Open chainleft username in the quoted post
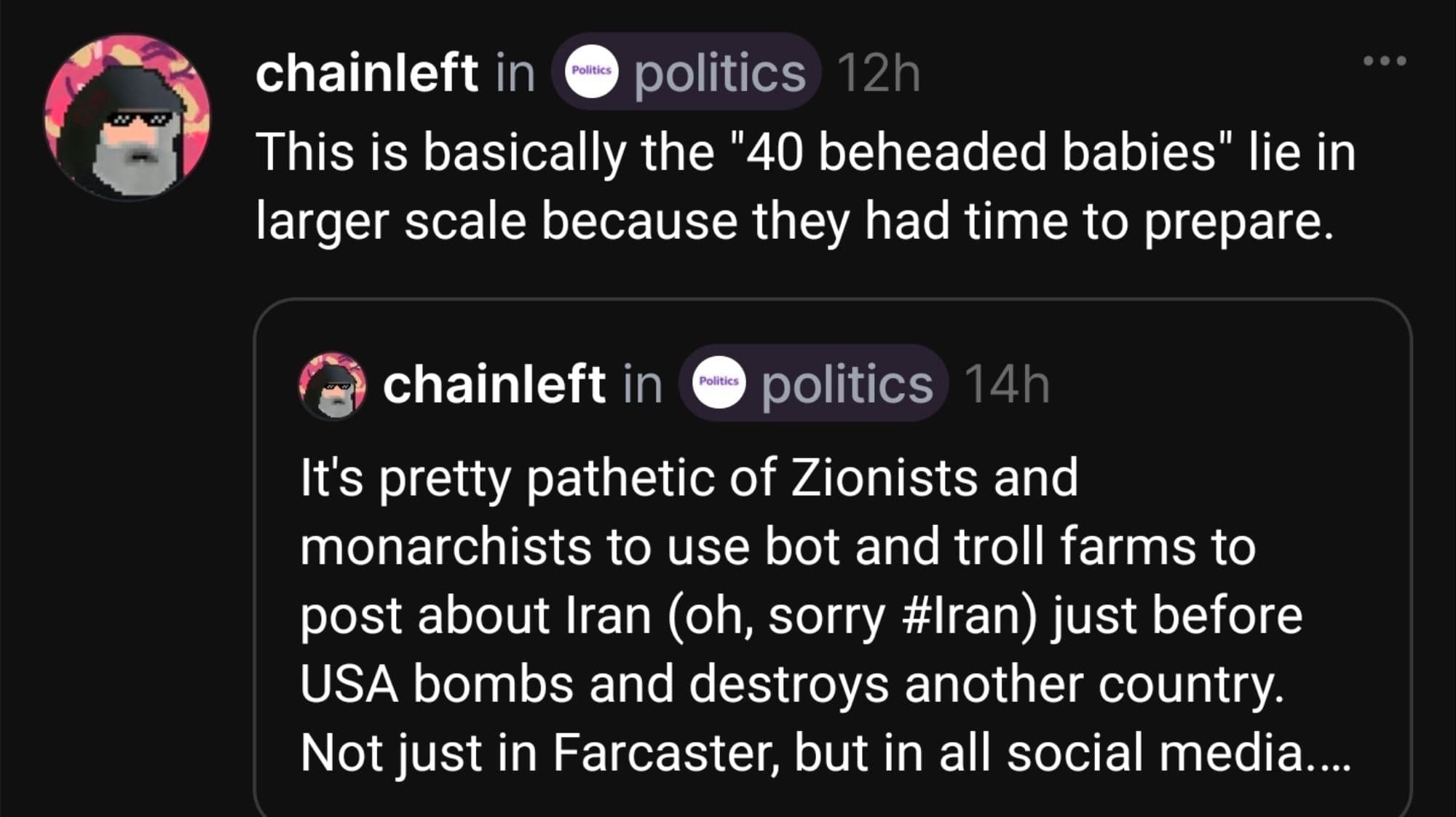Viewport: 1456px width, 817px height. (x=494, y=384)
